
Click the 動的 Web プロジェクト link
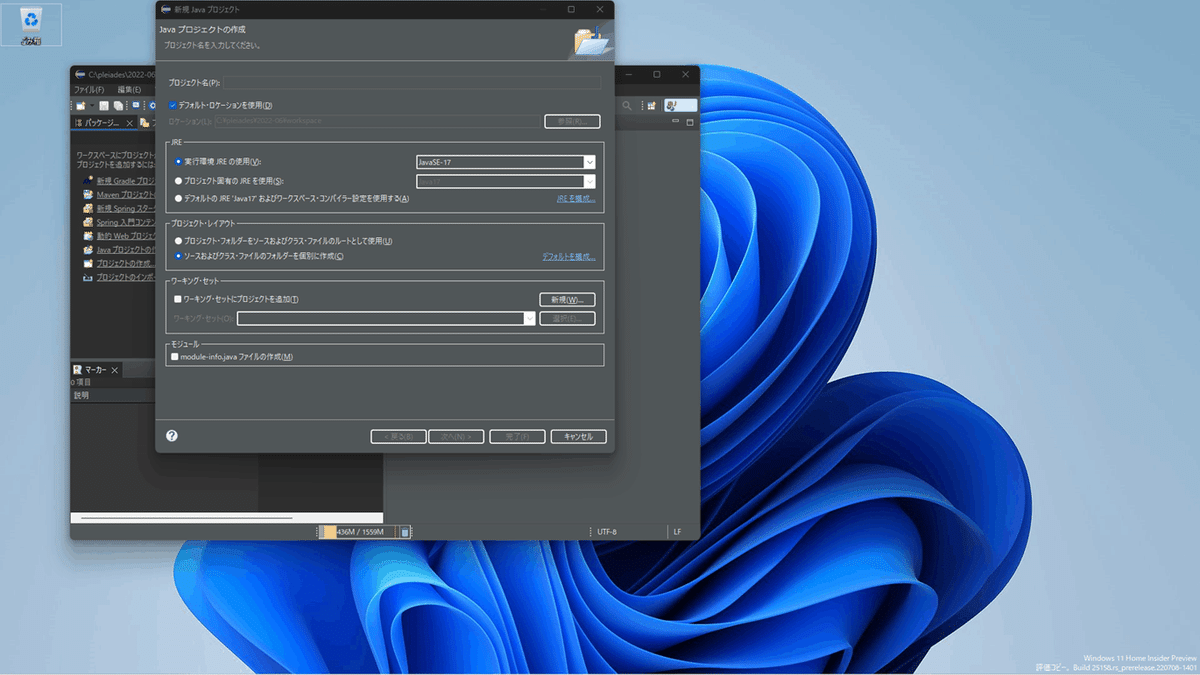[125, 236]
